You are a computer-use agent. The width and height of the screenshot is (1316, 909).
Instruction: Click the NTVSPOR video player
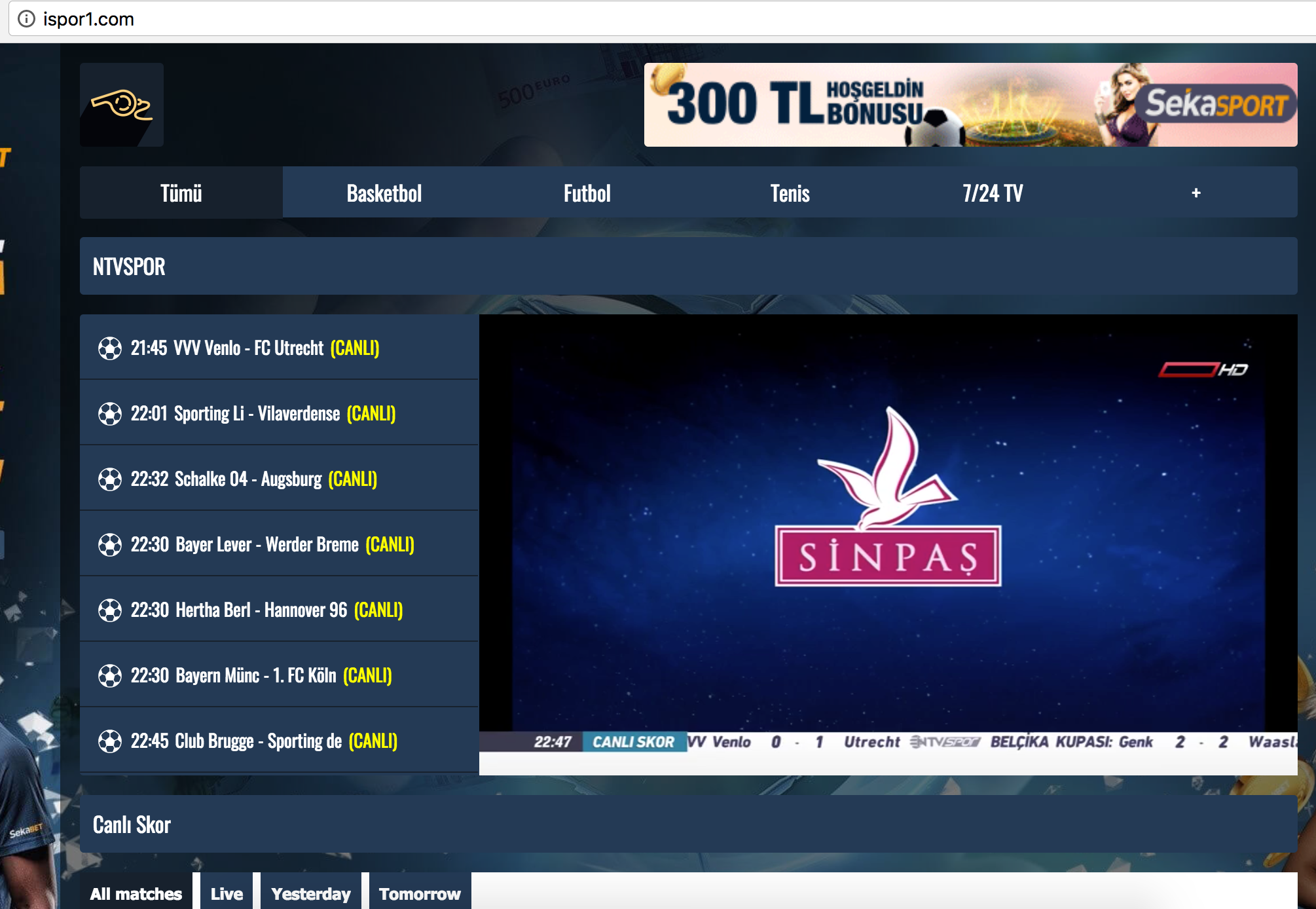(x=888, y=545)
